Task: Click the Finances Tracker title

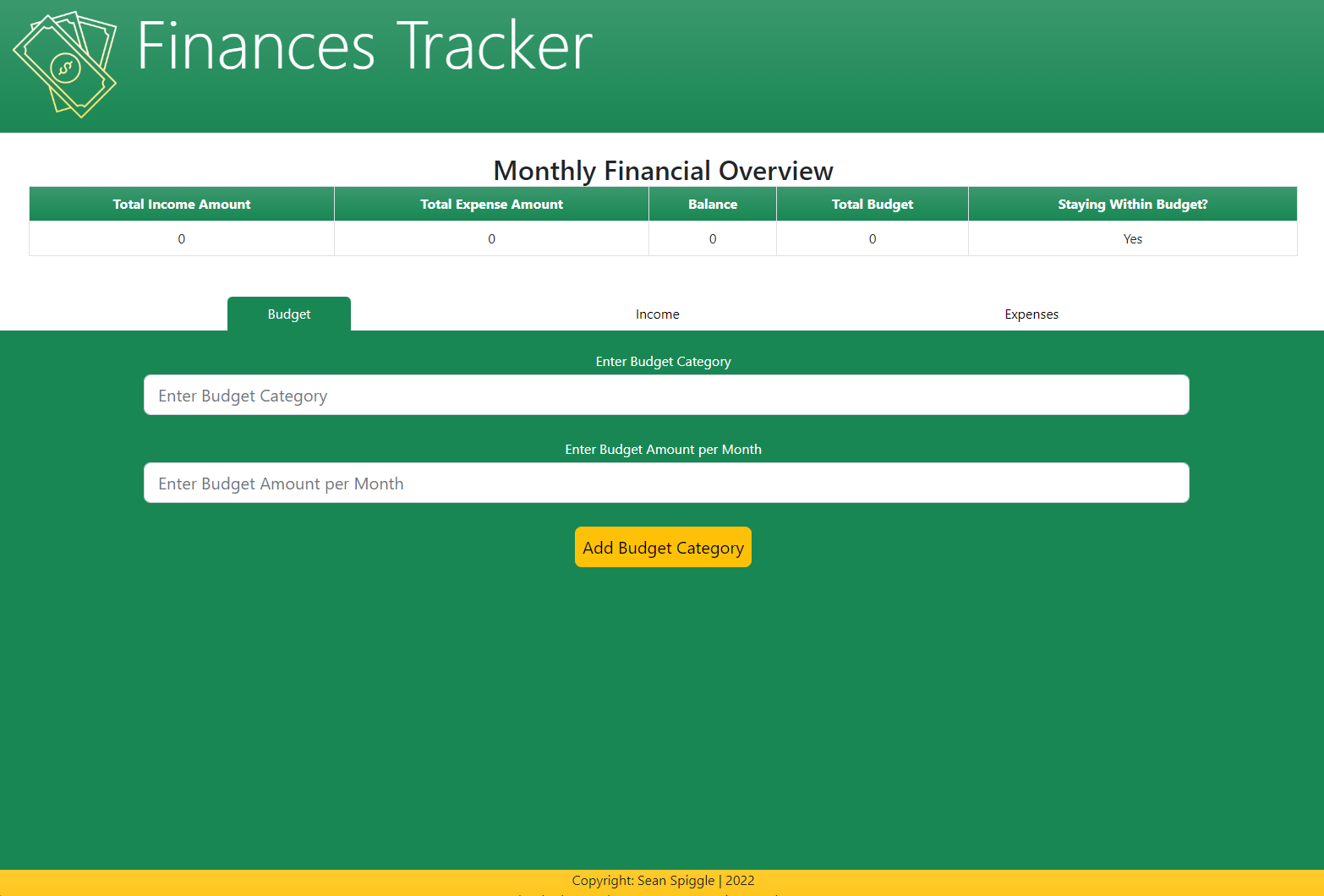Action: coord(364,48)
